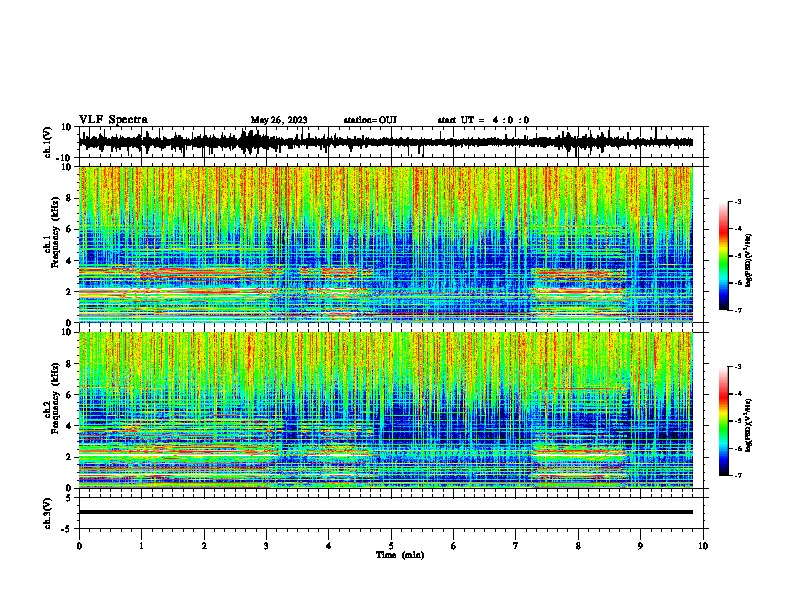792x612 pixels.
Task: Click time axis tick label "3"
Action: point(266,546)
